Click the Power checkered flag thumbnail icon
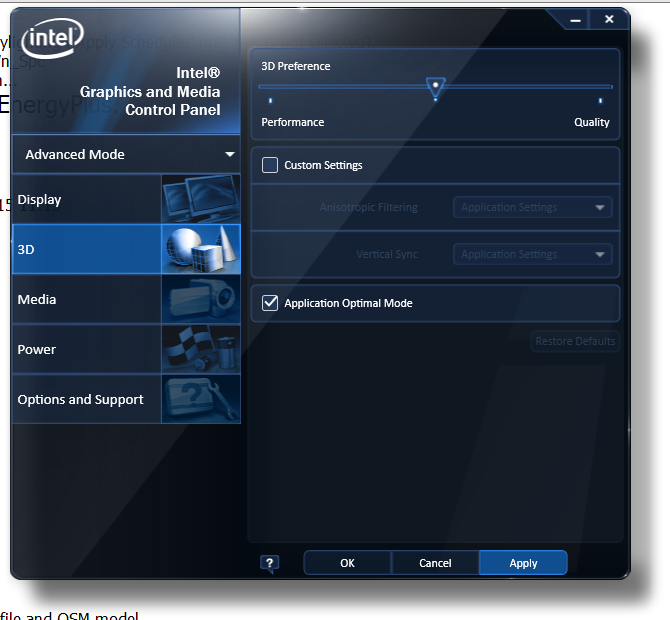 (x=201, y=349)
